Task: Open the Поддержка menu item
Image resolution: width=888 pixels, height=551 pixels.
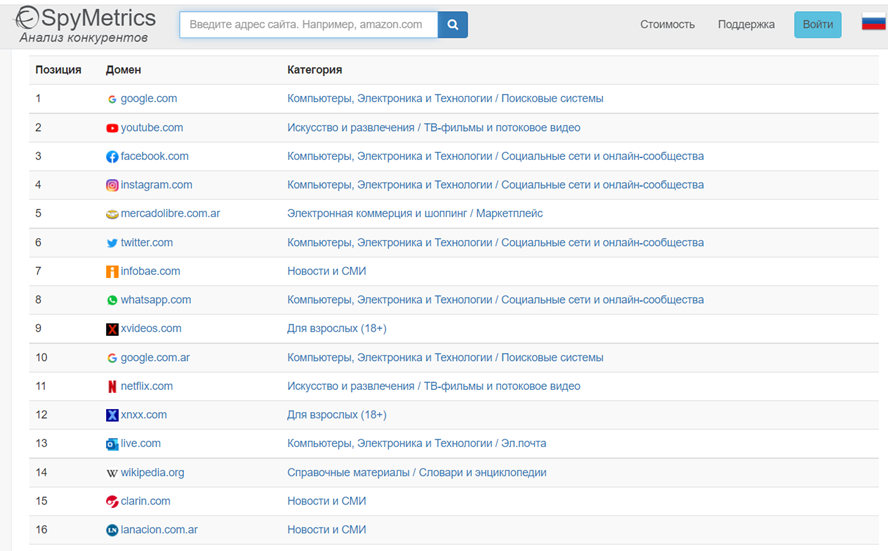Action: click(746, 24)
